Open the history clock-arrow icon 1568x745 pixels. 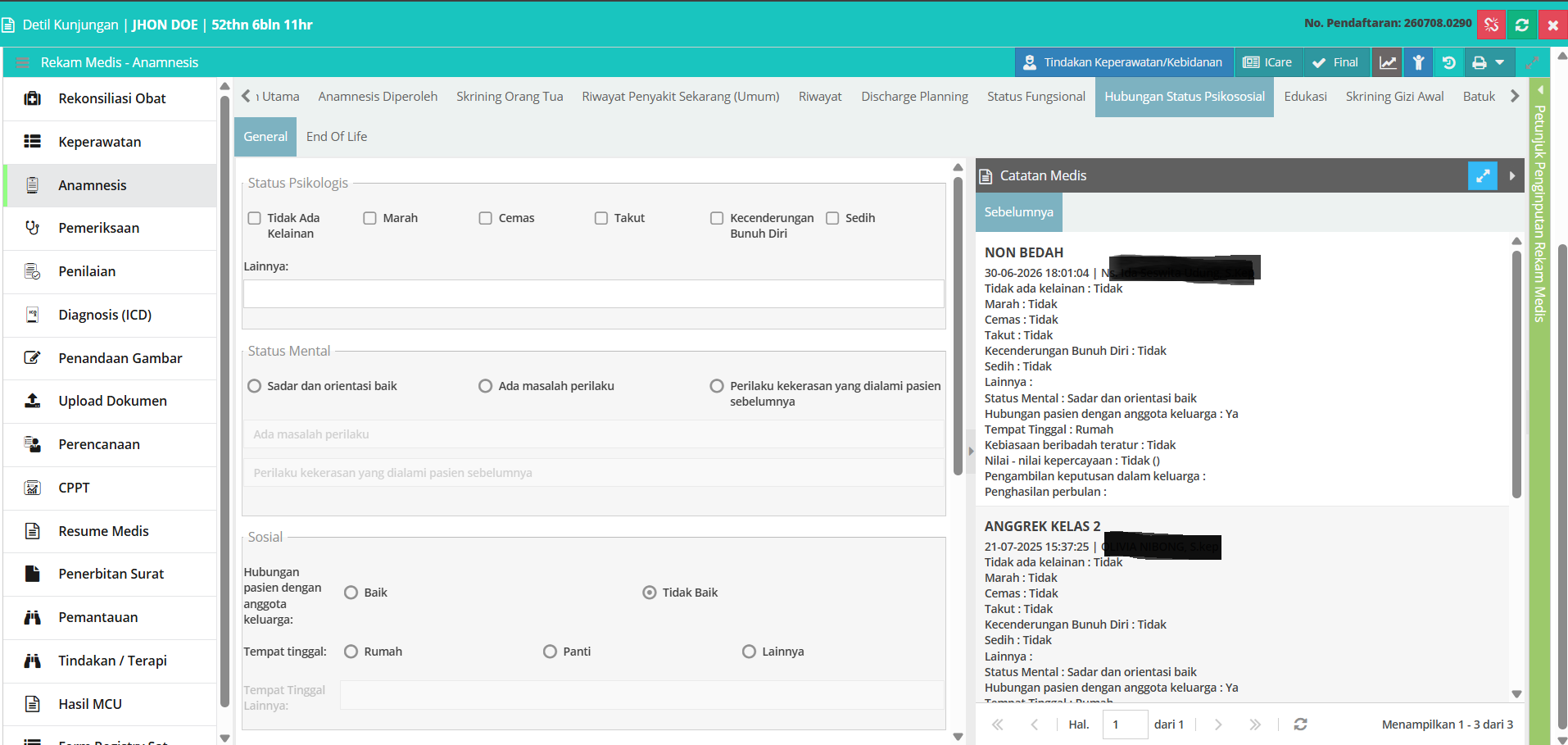point(1448,62)
